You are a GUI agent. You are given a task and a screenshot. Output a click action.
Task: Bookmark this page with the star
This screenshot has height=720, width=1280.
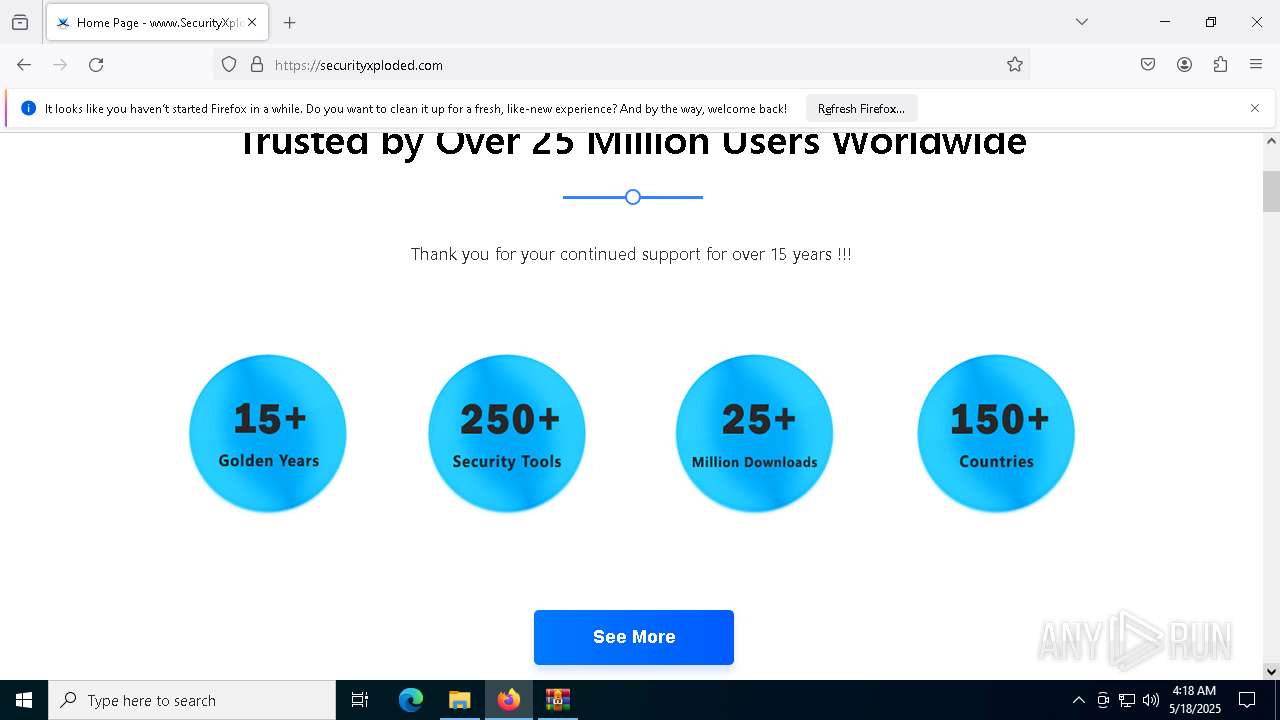1015,65
